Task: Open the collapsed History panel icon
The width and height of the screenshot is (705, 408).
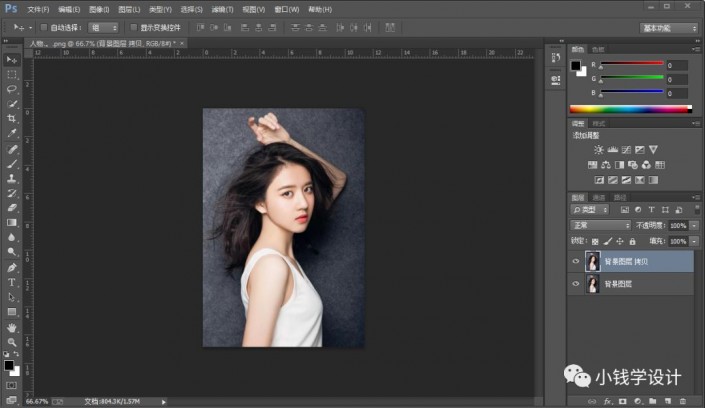Action: click(x=556, y=58)
